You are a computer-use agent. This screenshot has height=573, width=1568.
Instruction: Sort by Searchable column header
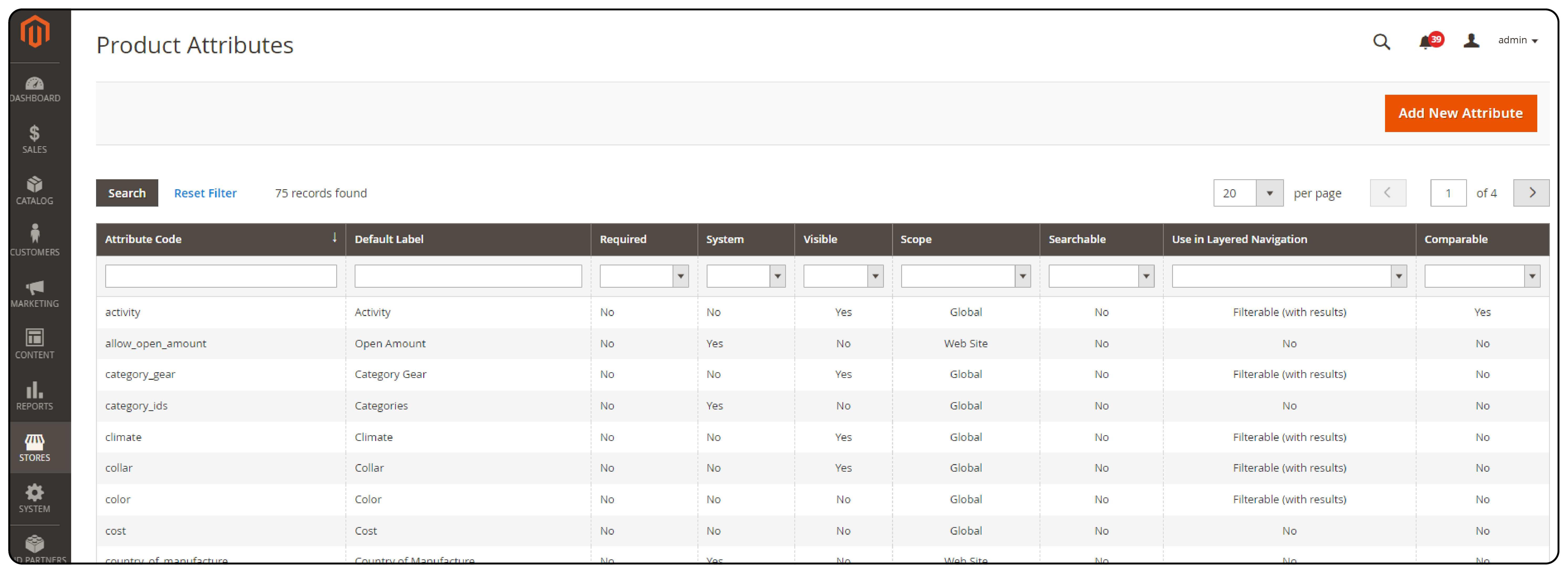pyautogui.click(x=1101, y=239)
